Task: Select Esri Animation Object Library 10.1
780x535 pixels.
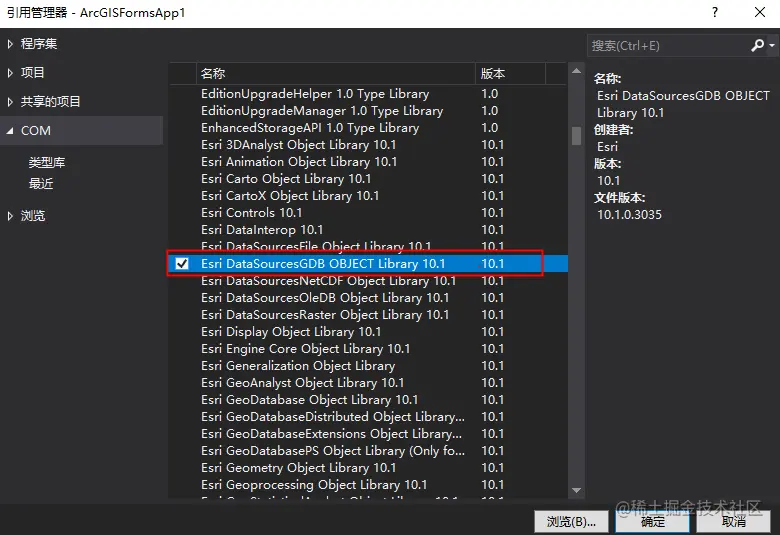Action: click(368, 162)
